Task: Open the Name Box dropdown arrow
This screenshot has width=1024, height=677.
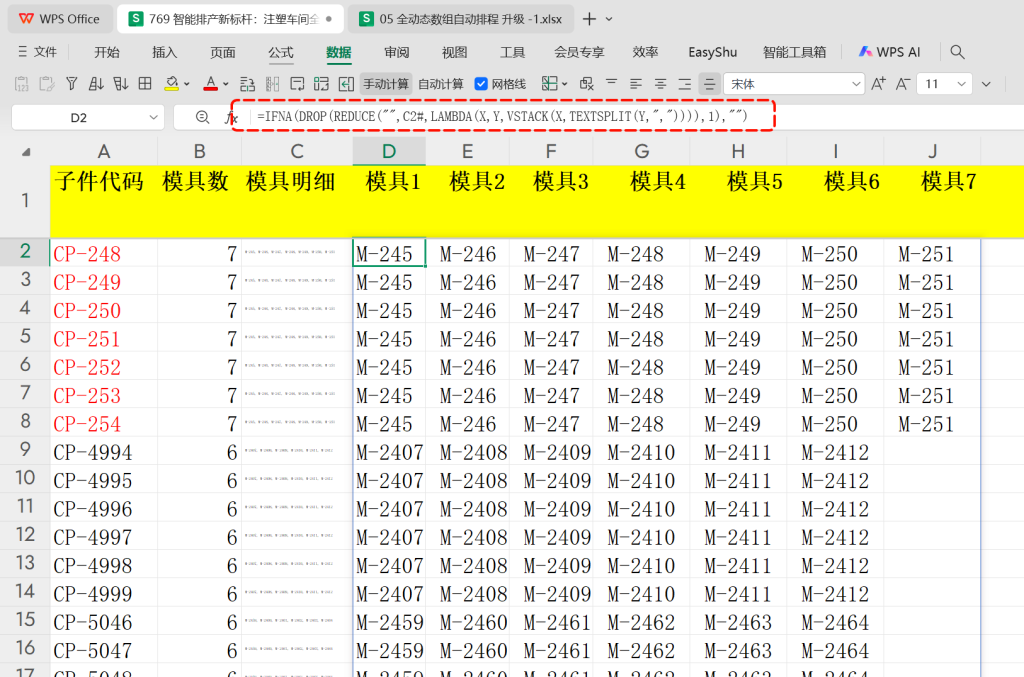Action: pos(153,118)
